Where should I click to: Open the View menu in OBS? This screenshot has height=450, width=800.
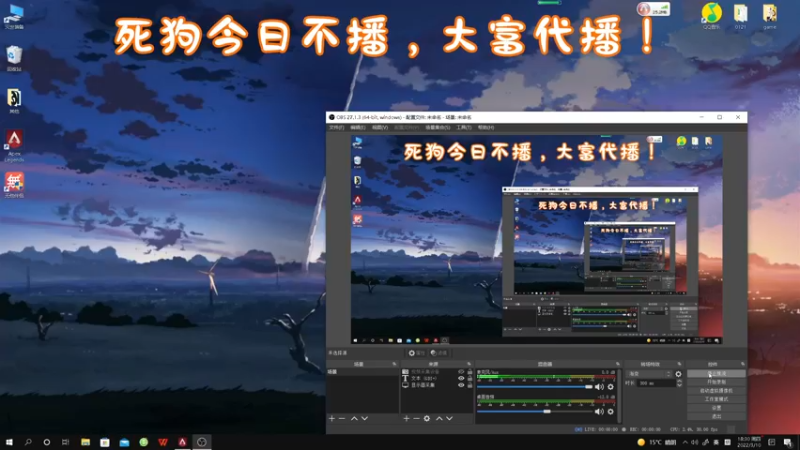click(x=380, y=128)
